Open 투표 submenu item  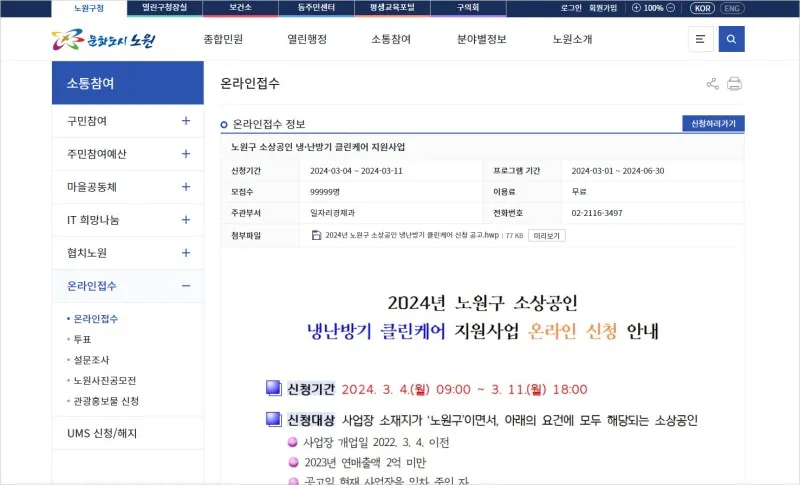point(82,339)
